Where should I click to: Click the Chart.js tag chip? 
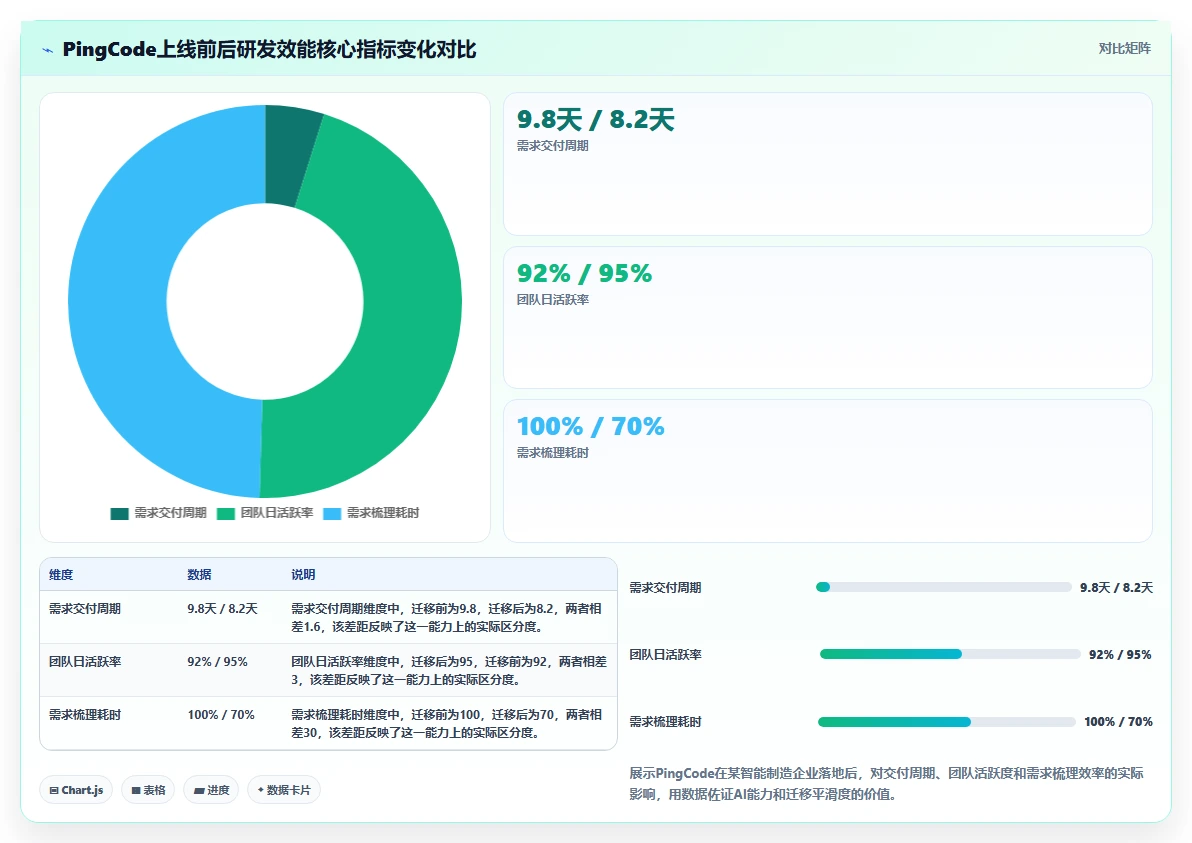point(76,790)
